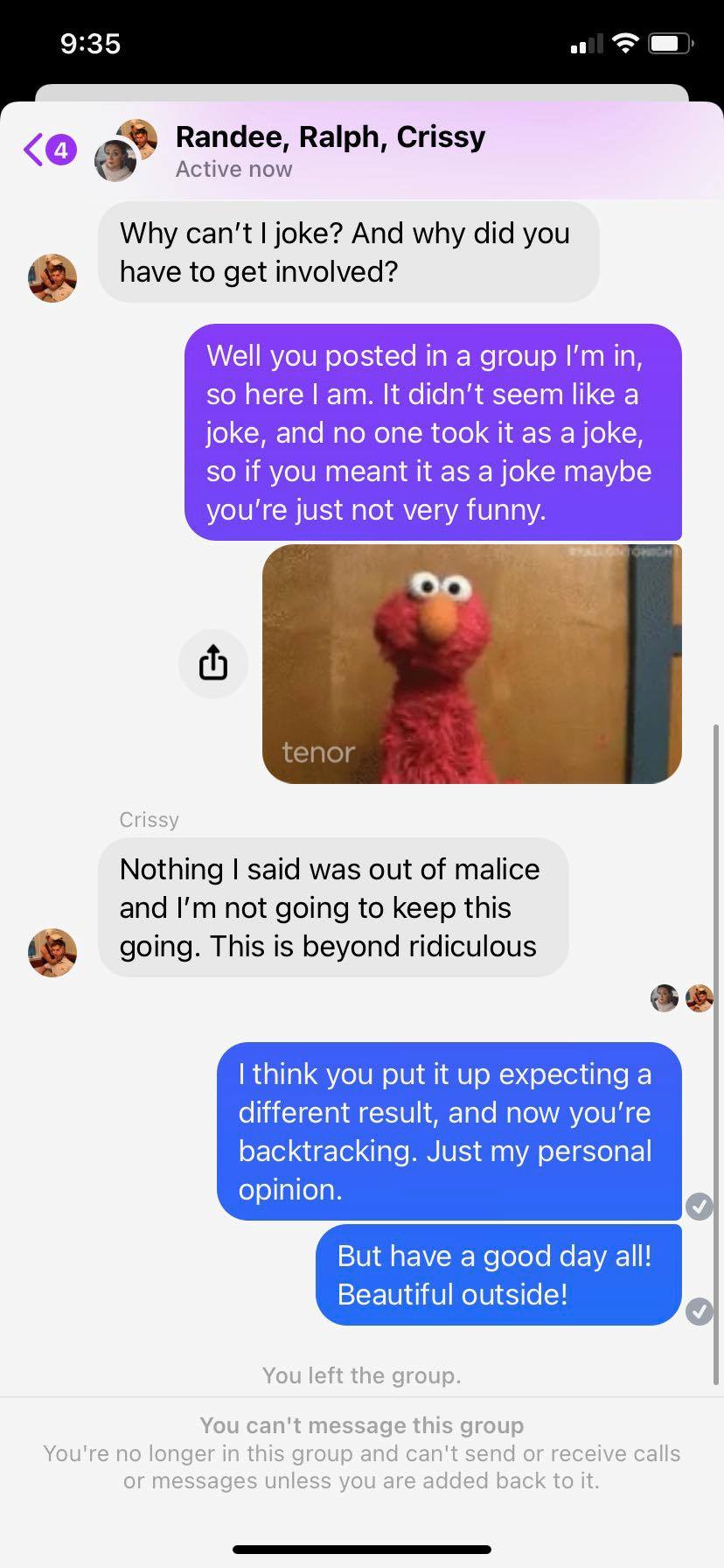
Task: Check the Wi-Fi icon in the status bar
Action: point(625,43)
